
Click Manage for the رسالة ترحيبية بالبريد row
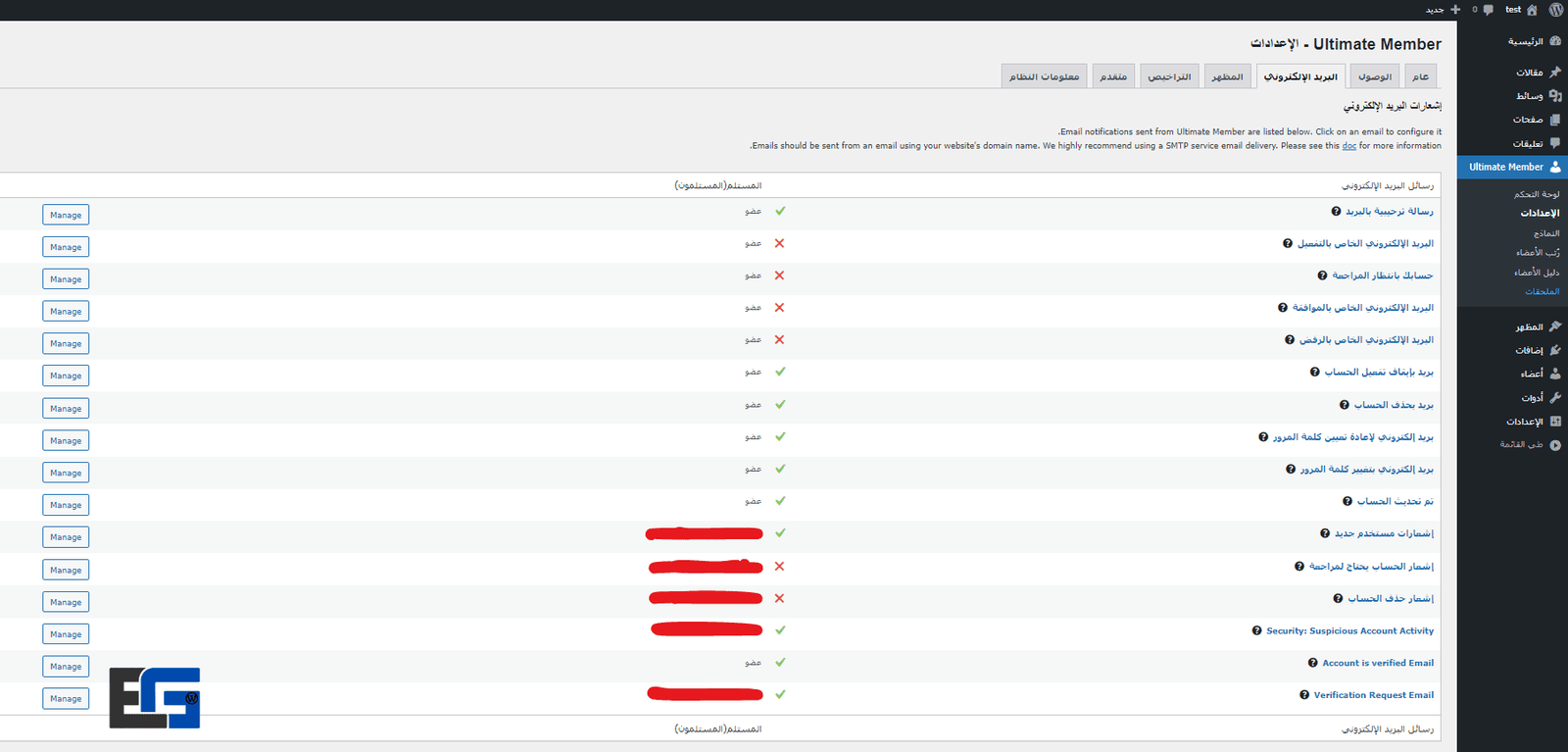(x=66, y=215)
